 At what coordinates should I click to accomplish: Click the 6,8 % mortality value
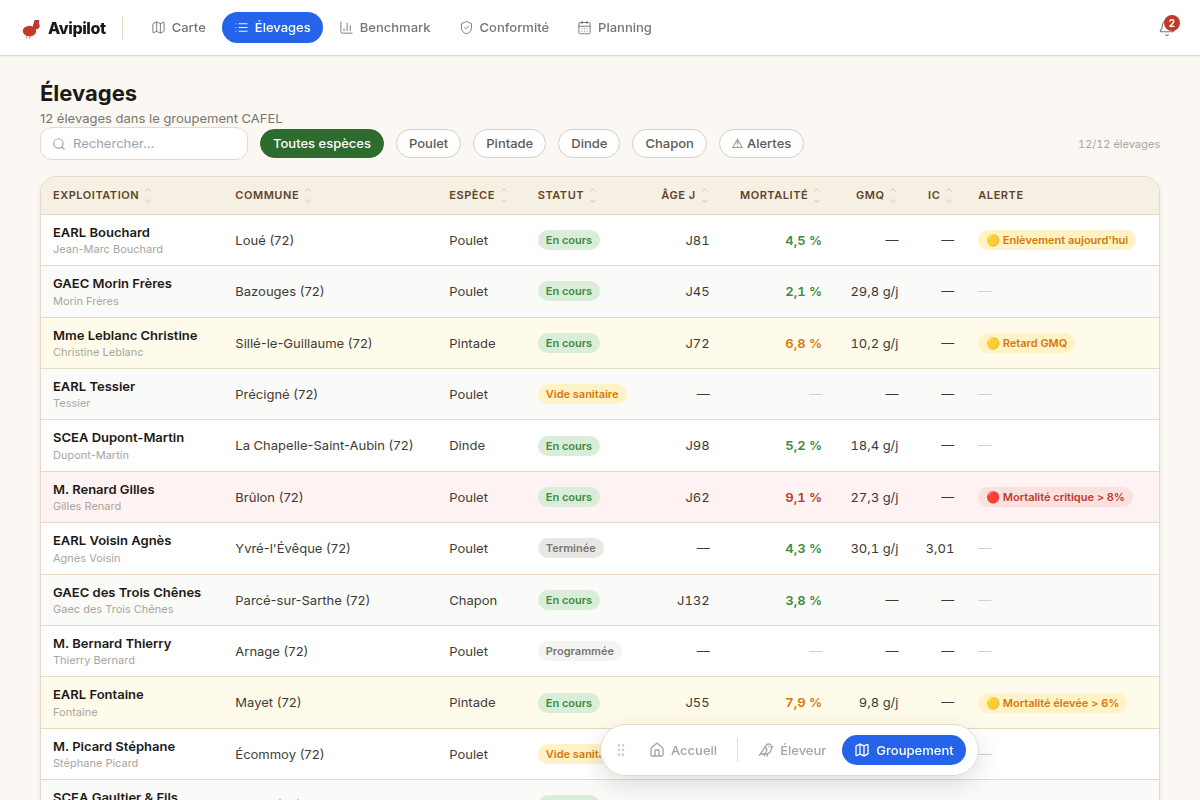tap(803, 343)
